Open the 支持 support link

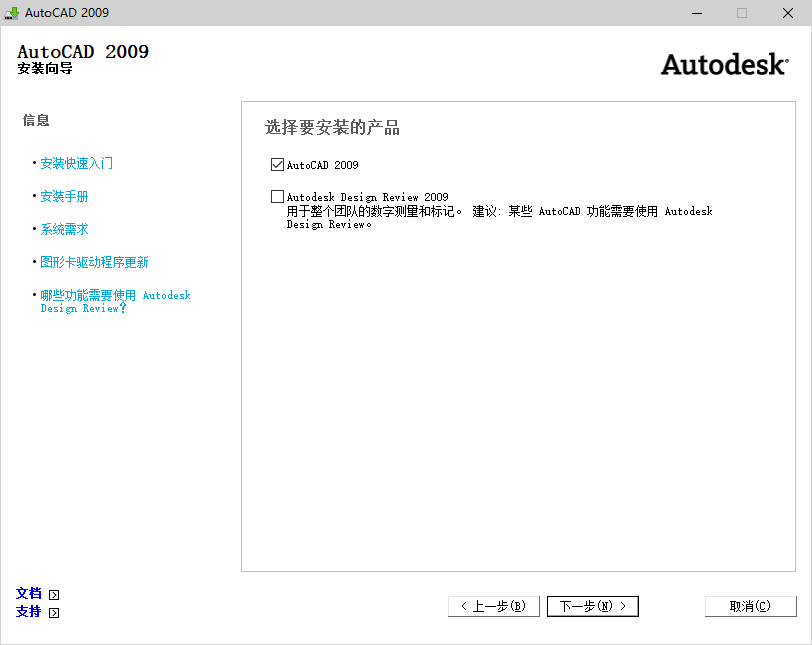tap(28, 611)
